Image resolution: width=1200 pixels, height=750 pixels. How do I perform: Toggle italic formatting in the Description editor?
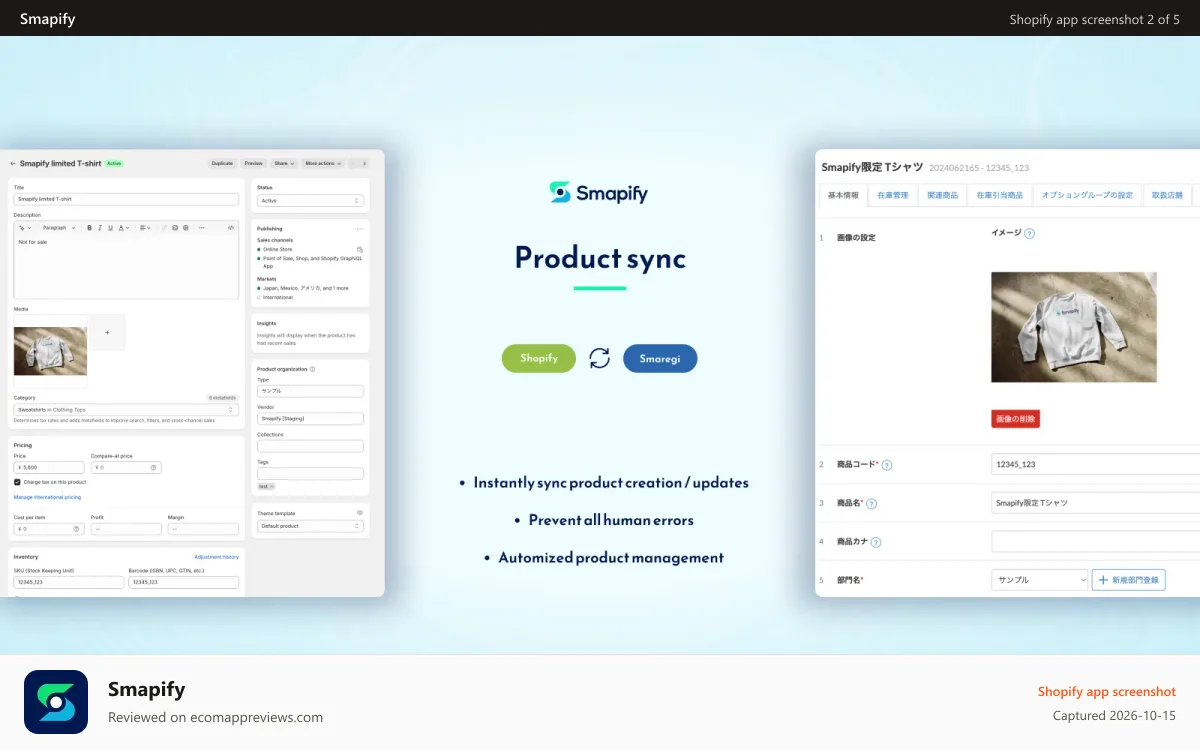(x=100, y=228)
